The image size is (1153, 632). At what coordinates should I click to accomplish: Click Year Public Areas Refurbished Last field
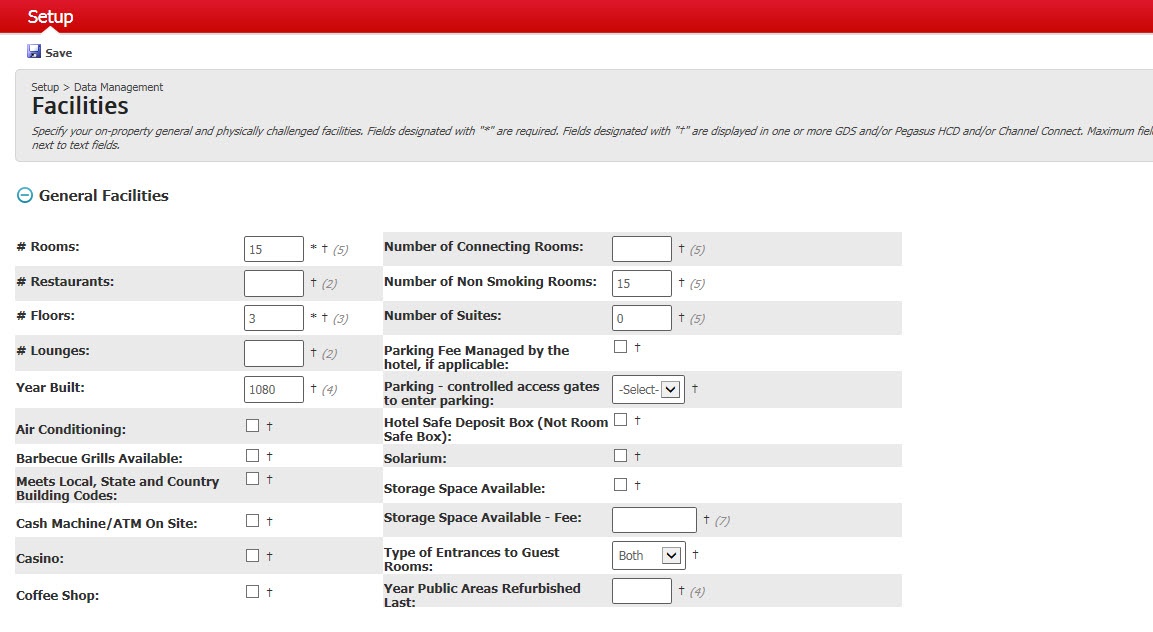tap(641, 591)
